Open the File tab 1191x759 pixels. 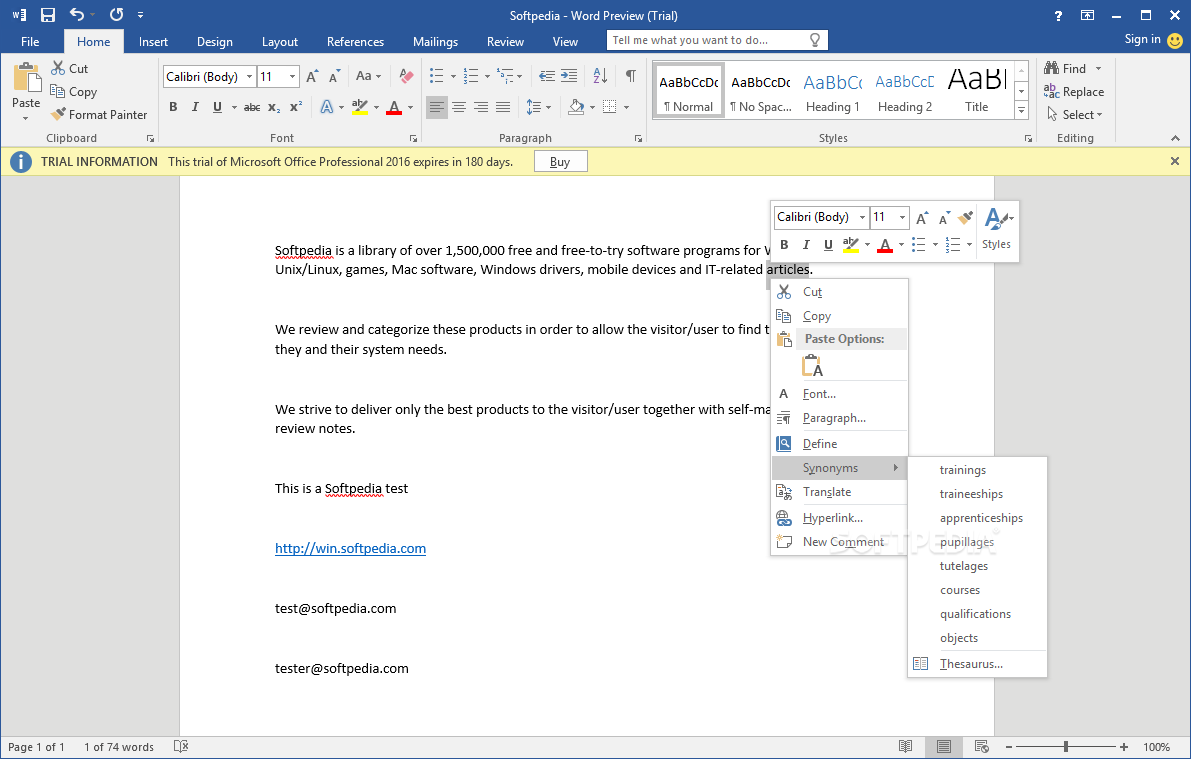pyautogui.click(x=30, y=42)
